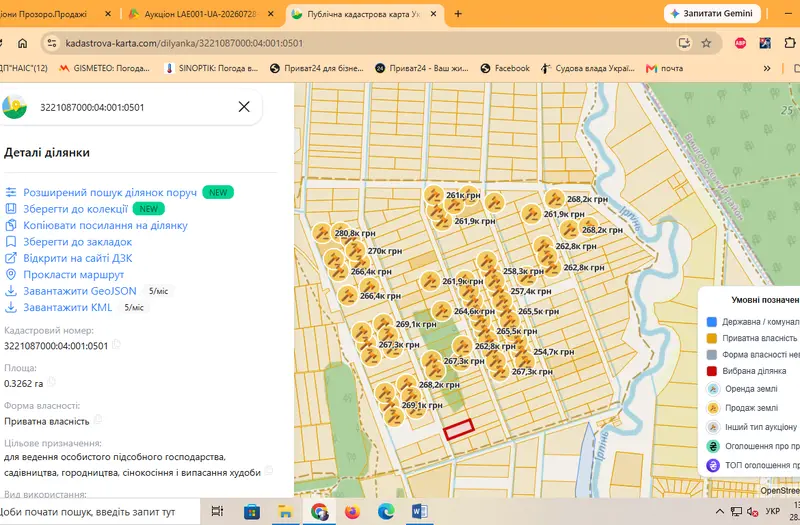Image resolution: width=800 pixels, height=525 pixels.
Task: Click 'ТОП оголошення' purple legend icon
Action: [x=713, y=465]
